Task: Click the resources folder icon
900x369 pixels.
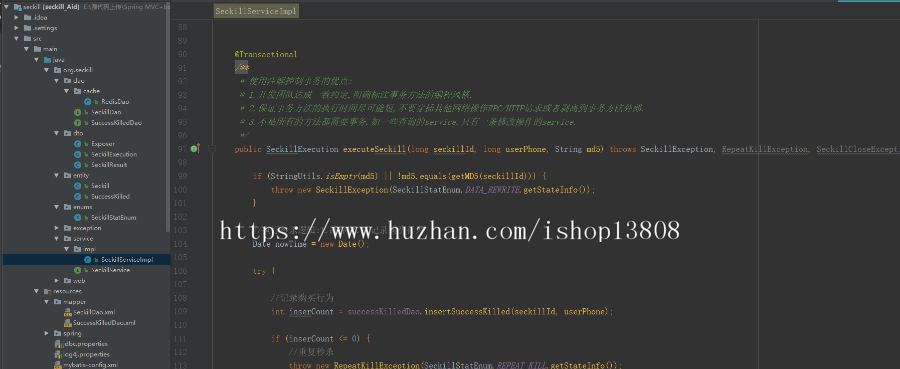Action: (x=47, y=291)
